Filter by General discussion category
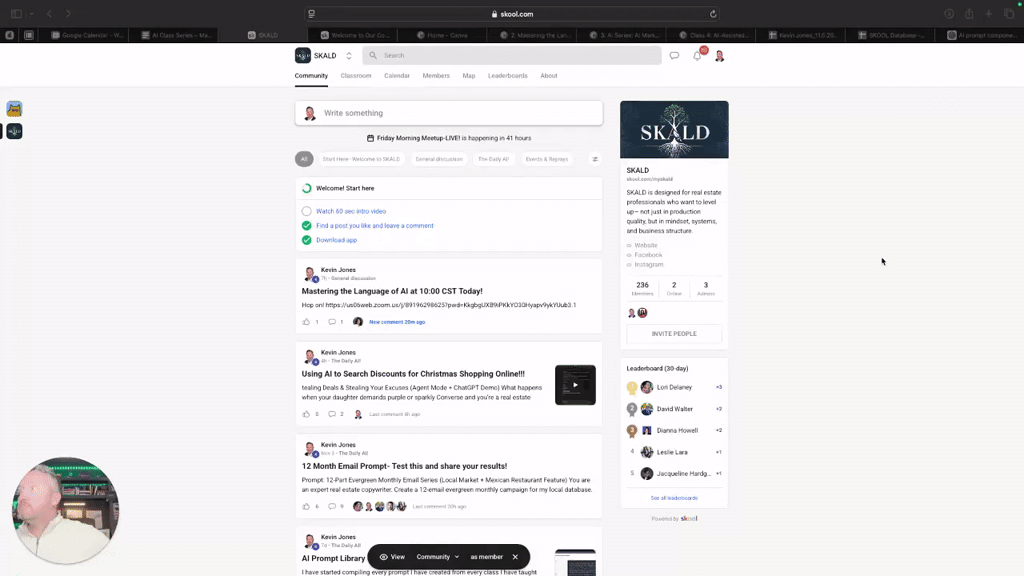This screenshot has width=1024, height=576. (439, 159)
